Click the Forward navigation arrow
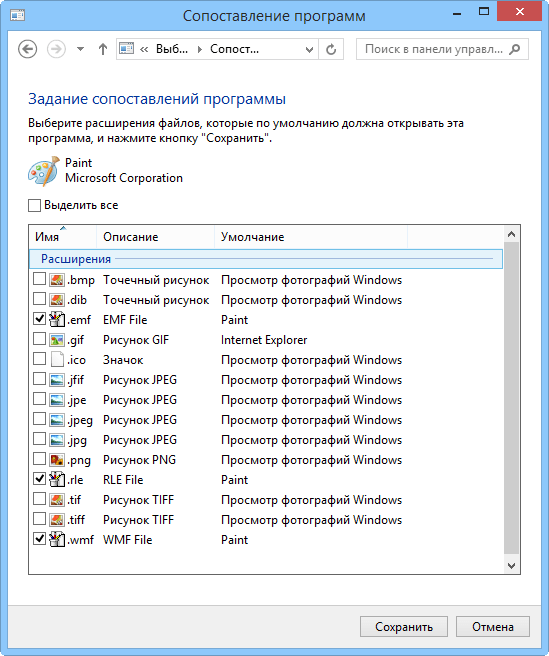Viewport: 549px width, 656px height. [x=56, y=49]
